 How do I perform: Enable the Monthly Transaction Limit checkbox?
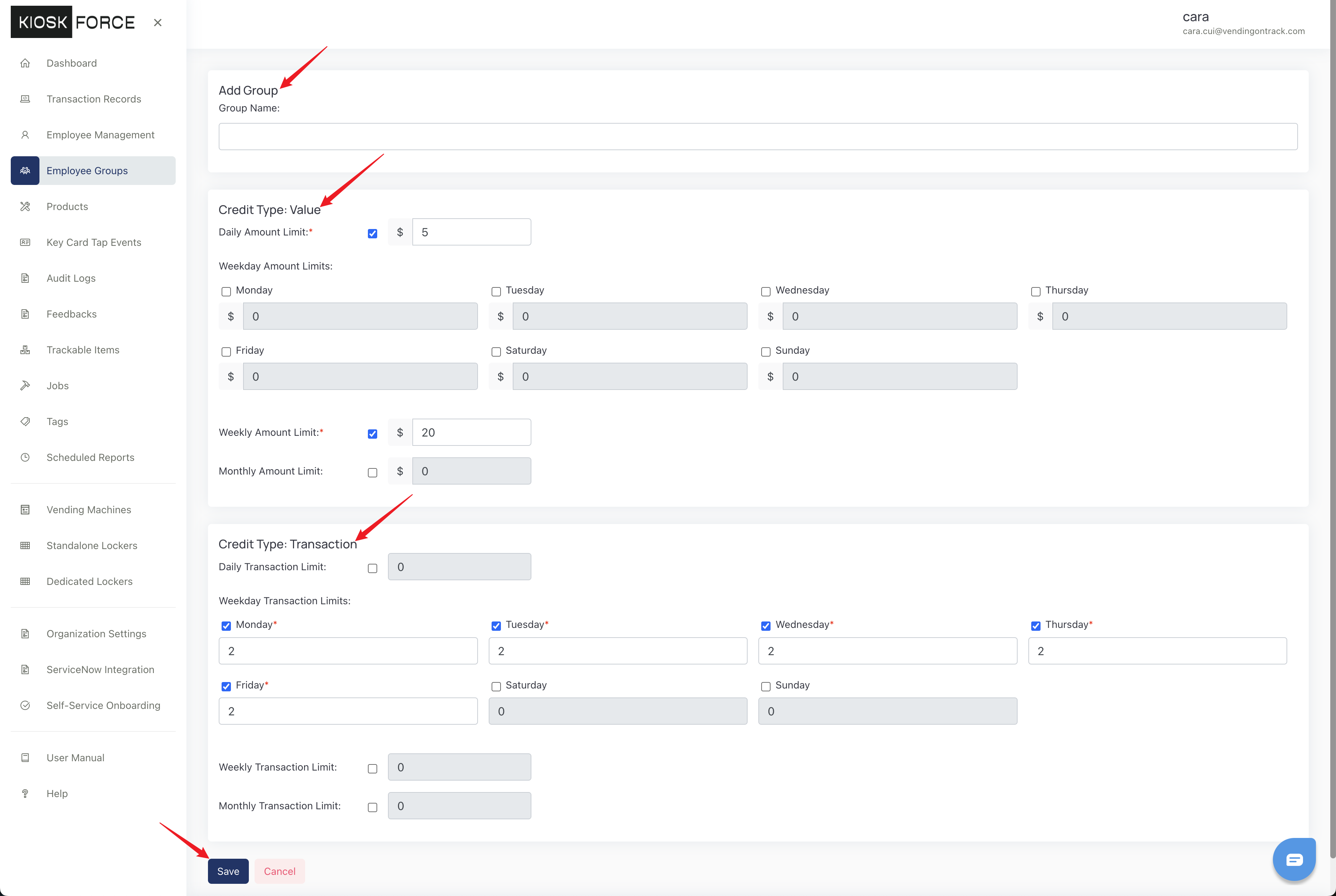[372, 807]
